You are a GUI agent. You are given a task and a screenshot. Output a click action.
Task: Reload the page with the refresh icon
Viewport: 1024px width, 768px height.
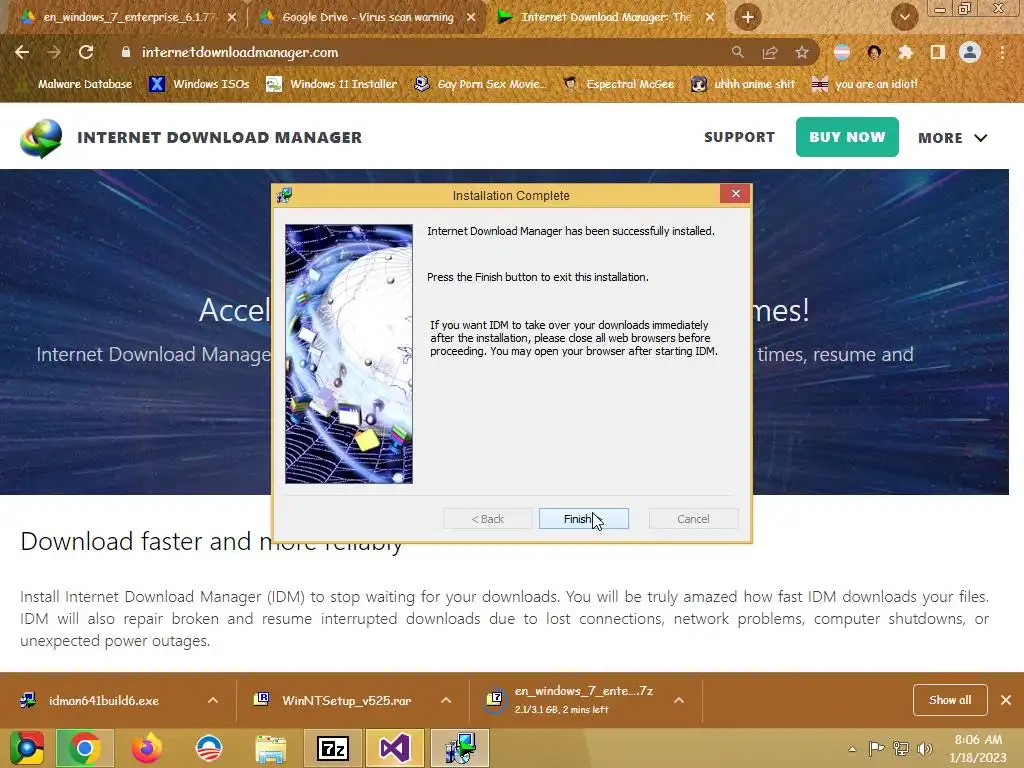point(86,52)
